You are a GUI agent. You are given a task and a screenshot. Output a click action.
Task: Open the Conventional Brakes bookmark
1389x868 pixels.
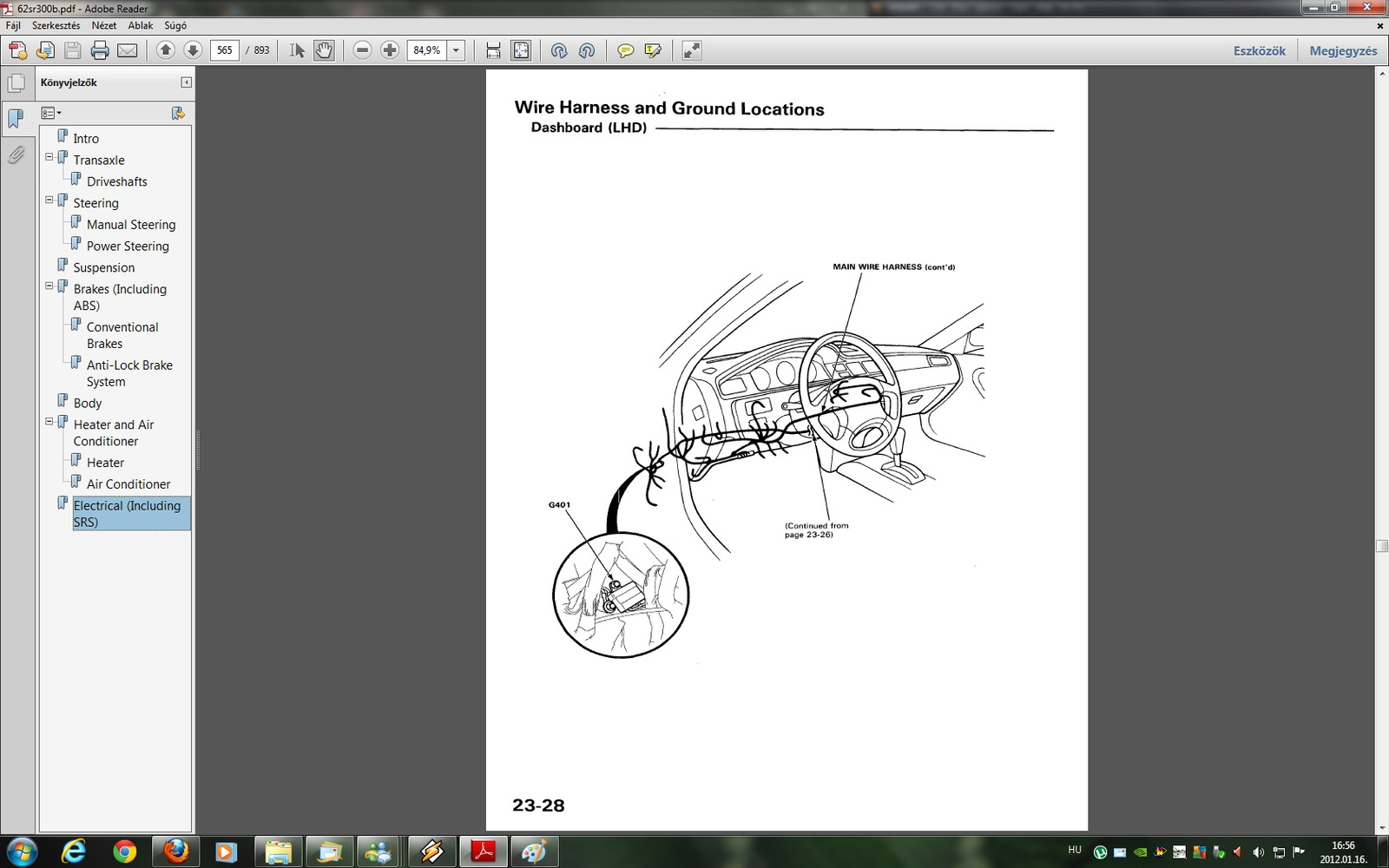pos(122,335)
